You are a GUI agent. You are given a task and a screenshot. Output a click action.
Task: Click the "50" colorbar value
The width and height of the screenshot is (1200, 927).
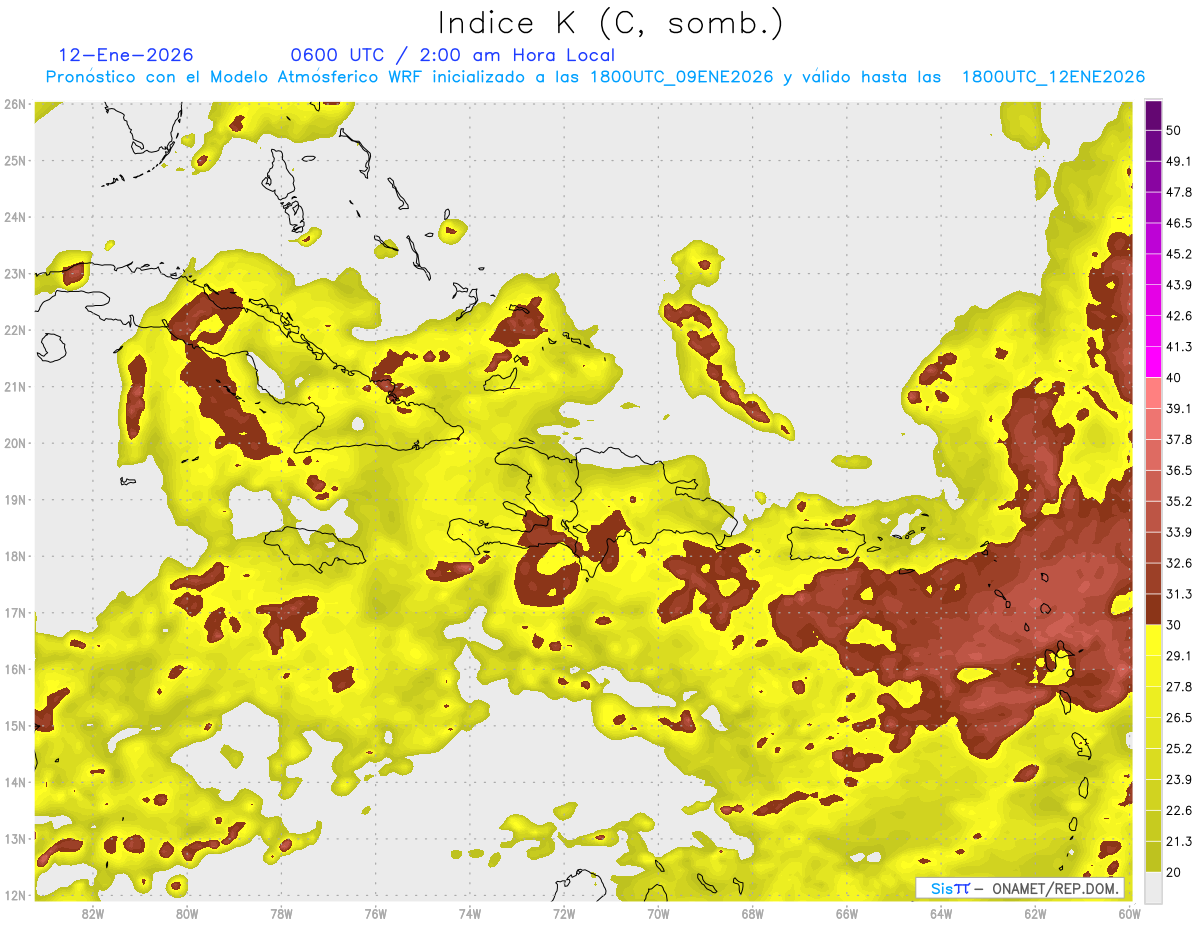1174,131
